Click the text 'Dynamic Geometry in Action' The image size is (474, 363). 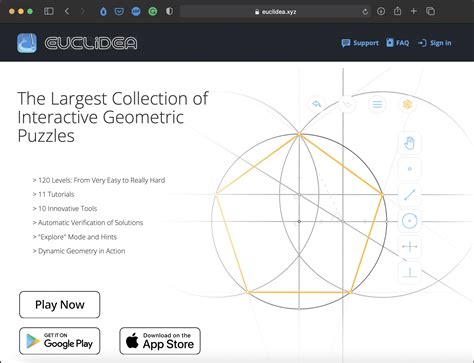point(82,251)
